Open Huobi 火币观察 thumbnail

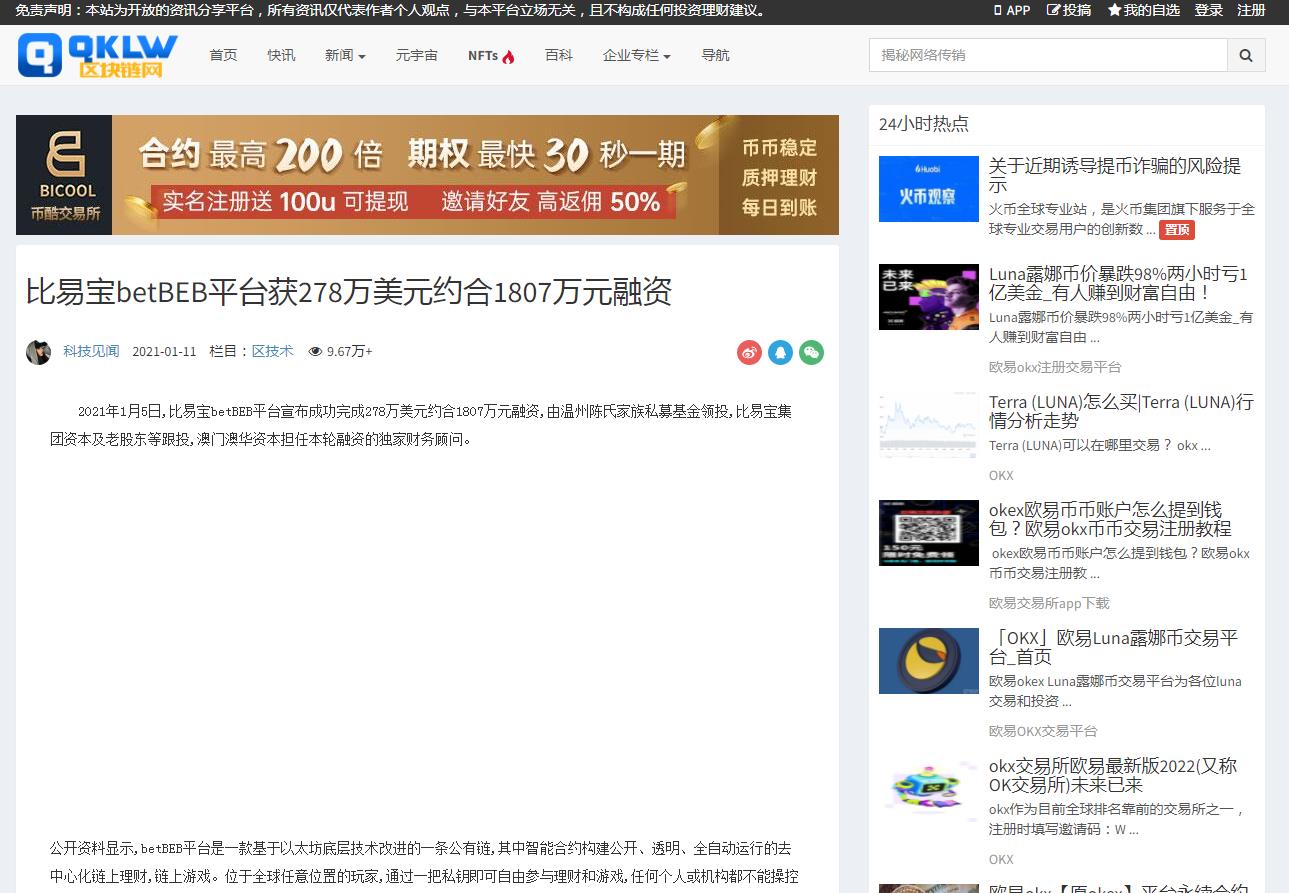point(929,189)
